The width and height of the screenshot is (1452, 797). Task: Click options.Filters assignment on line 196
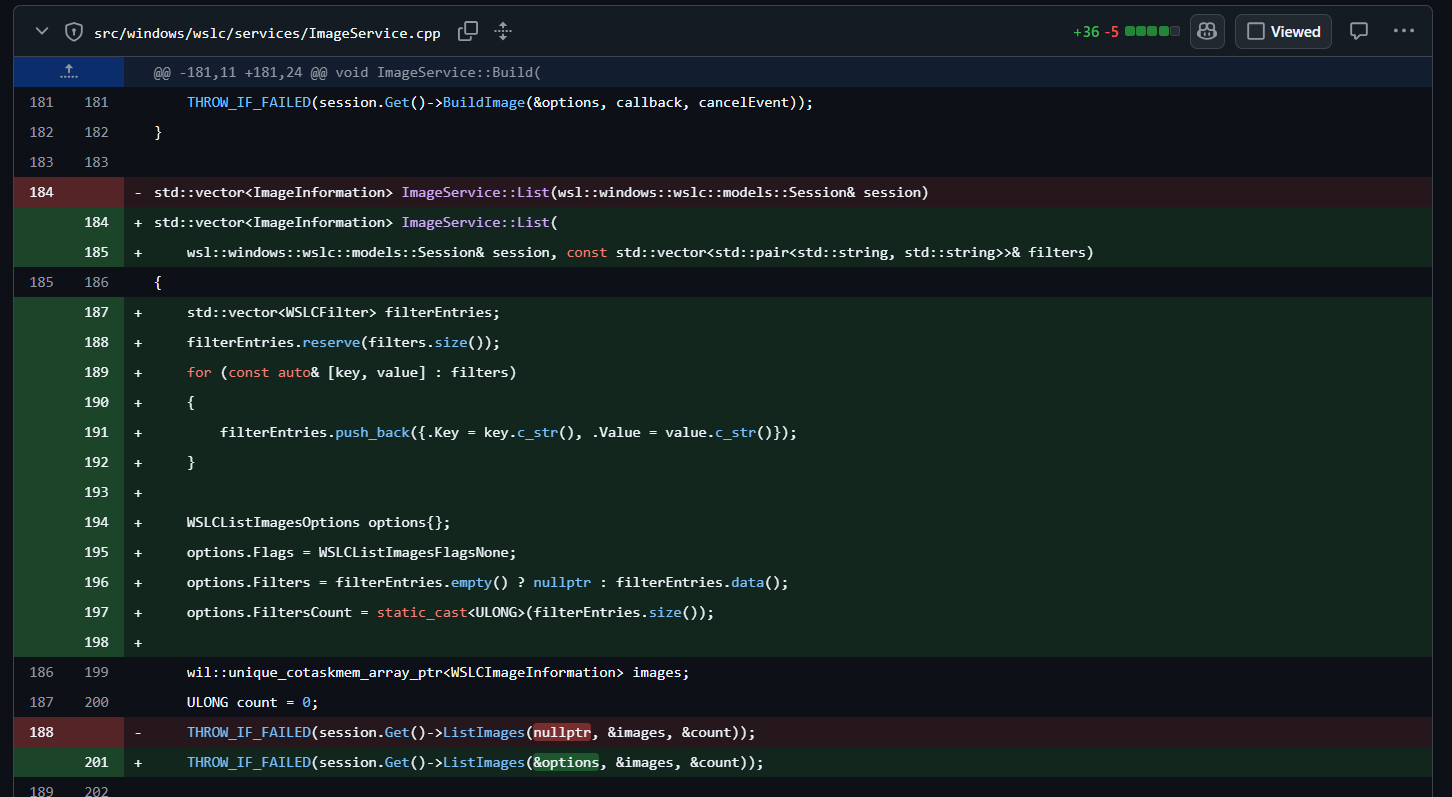point(488,582)
